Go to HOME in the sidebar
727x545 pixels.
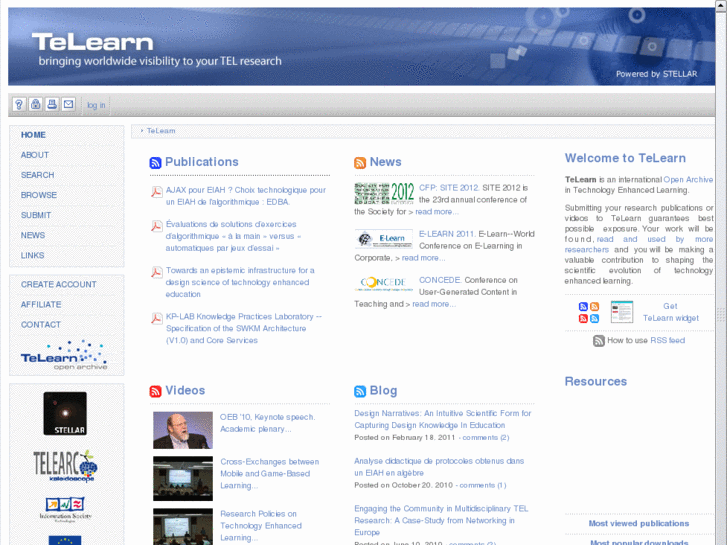(33, 135)
